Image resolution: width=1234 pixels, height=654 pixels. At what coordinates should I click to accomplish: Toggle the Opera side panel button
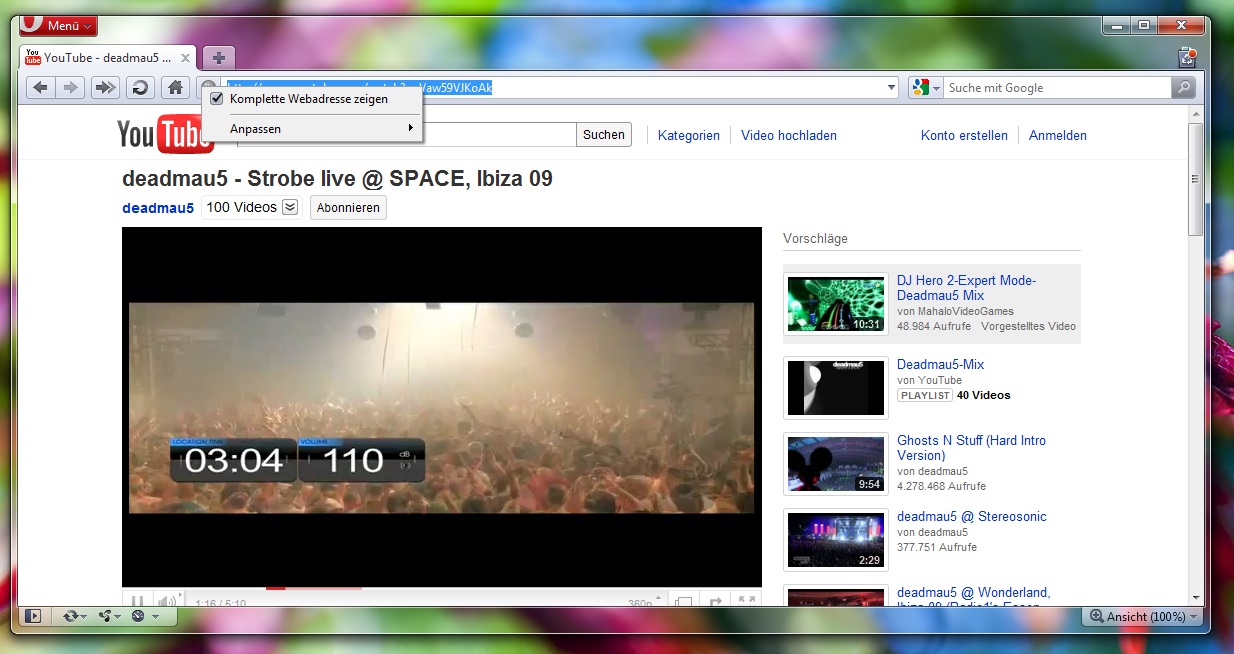[33, 616]
